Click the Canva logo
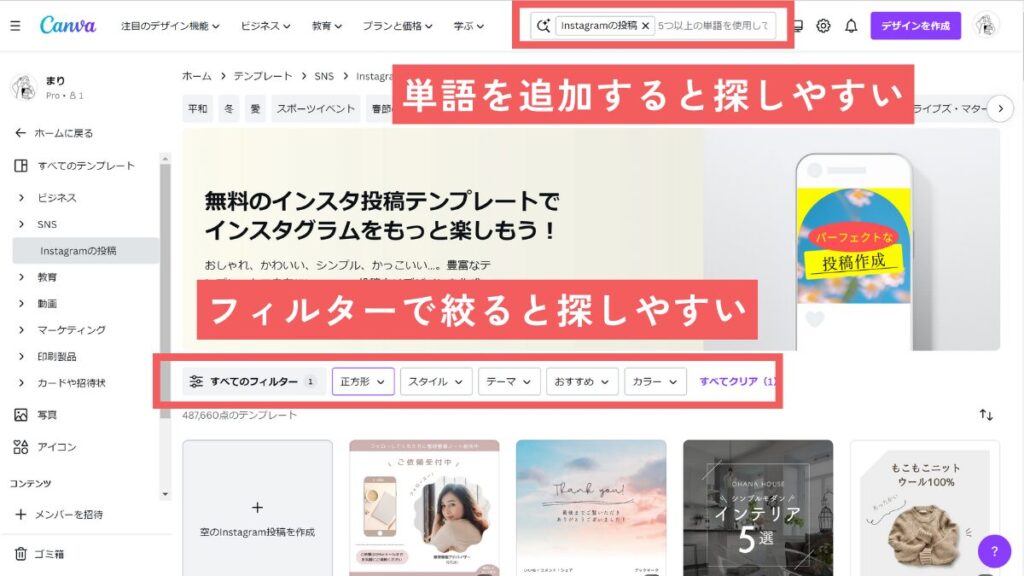The width and height of the screenshot is (1024, 576). pyautogui.click(x=67, y=25)
